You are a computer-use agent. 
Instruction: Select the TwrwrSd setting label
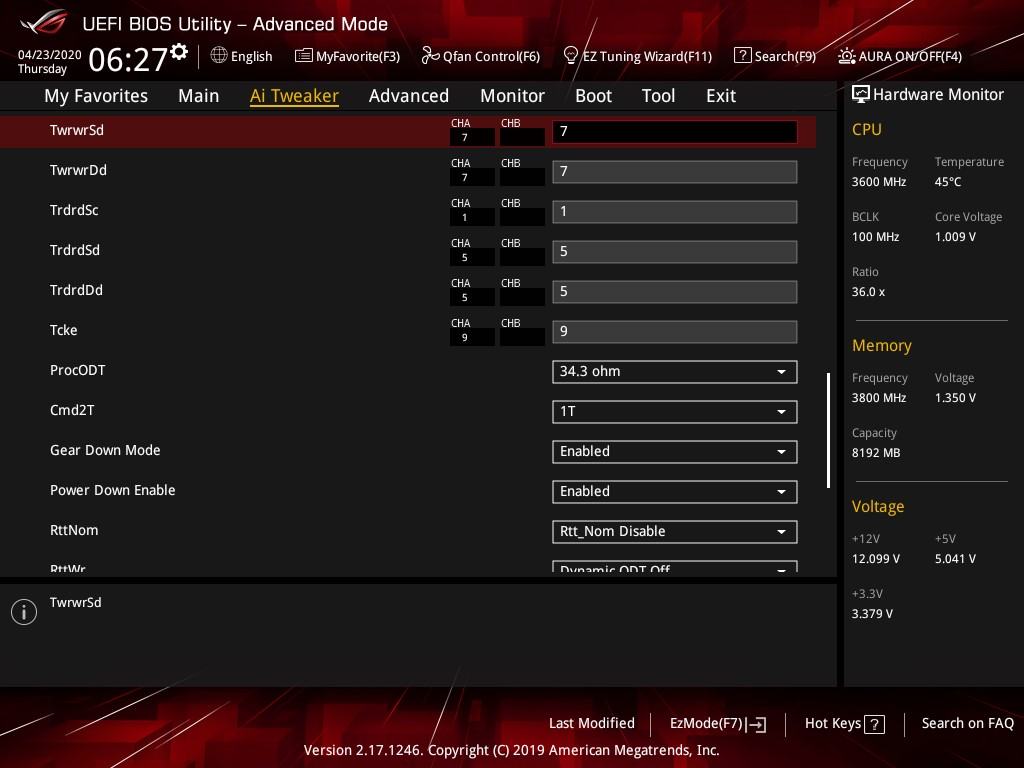click(x=76, y=130)
